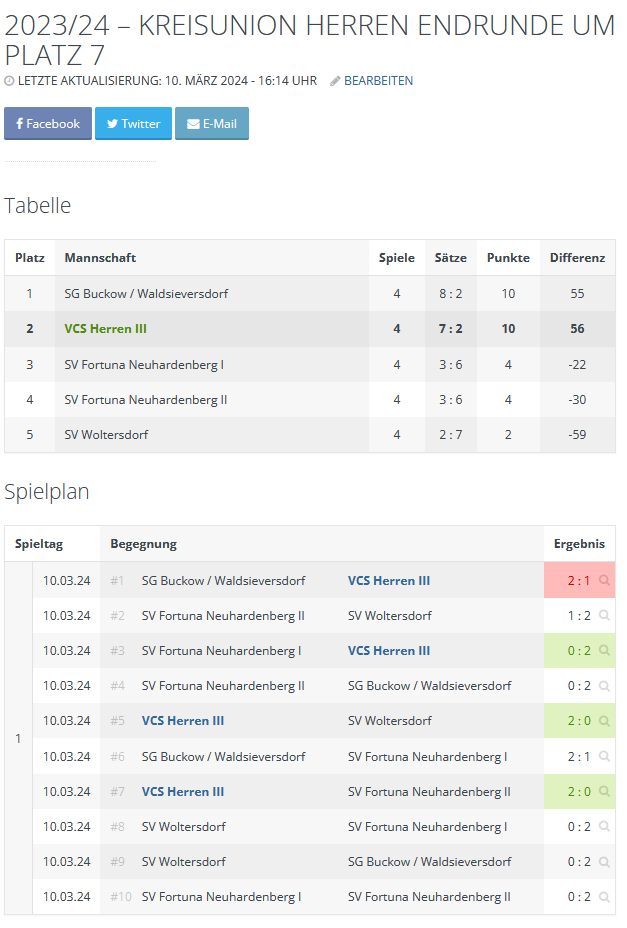Click magnifier icon beside match #4 result
The width and height of the screenshot is (627, 928).
(604, 686)
